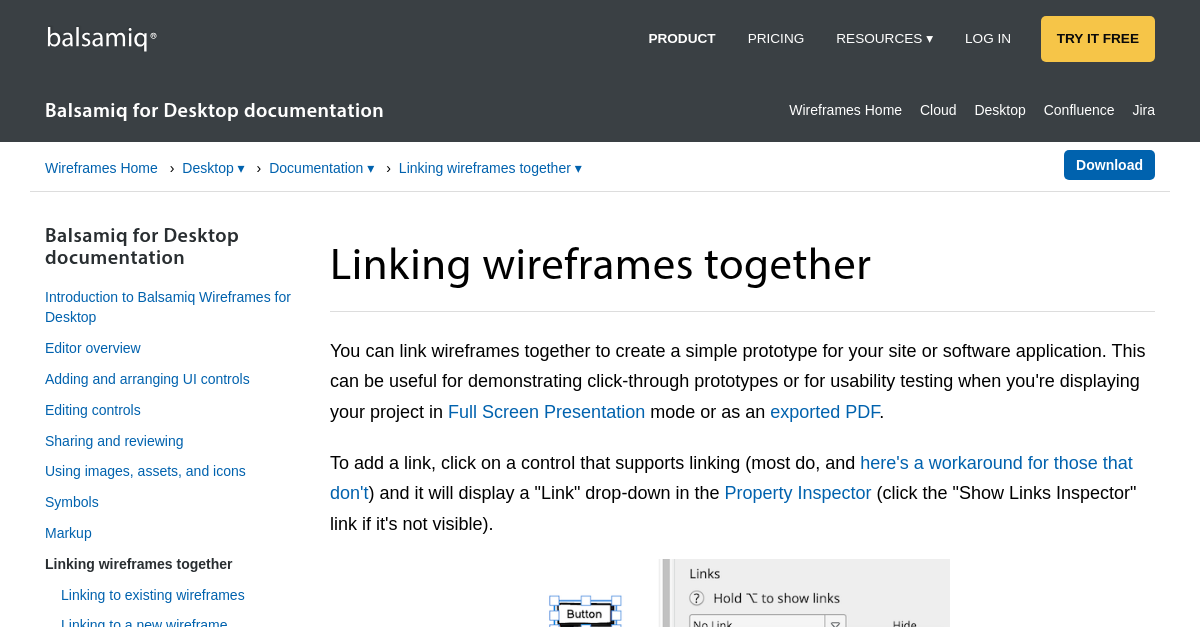Open the Property Inspector link
This screenshot has width=1200, height=627.
pos(797,493)
